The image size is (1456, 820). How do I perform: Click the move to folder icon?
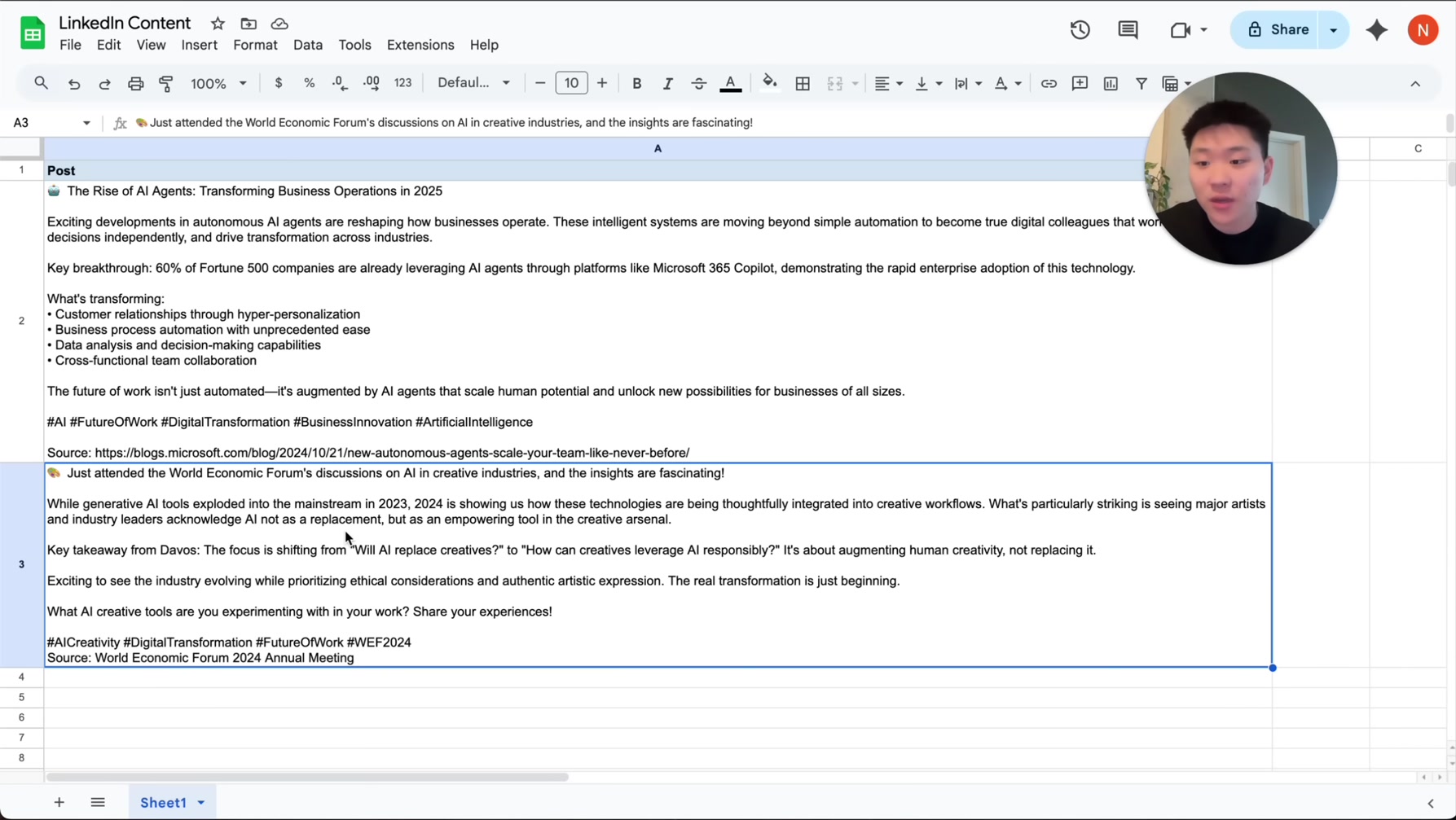click(249, 24)
